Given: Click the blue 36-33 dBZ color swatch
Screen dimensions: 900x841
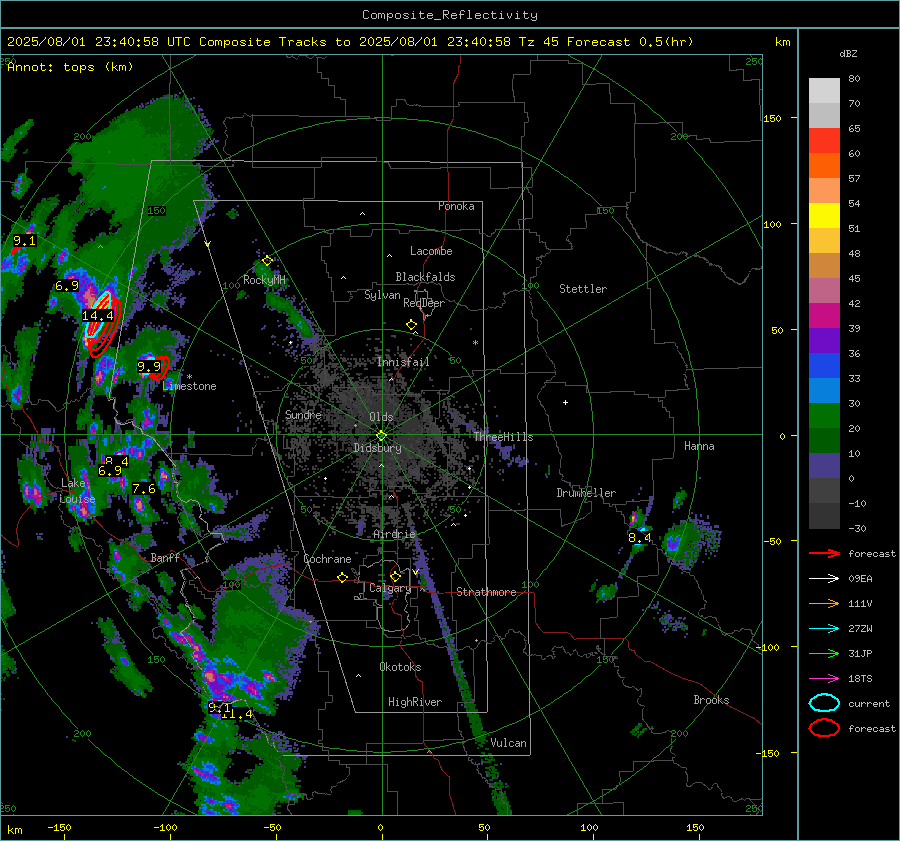Looking at the screenshot, I should (824, 366).
